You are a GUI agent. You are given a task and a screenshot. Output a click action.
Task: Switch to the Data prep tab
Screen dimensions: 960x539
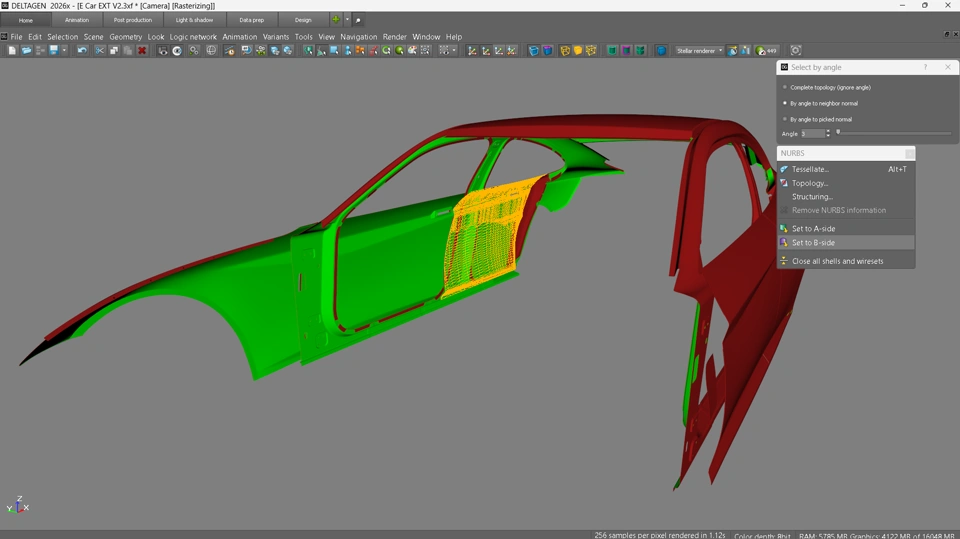[x=252, y=20]
